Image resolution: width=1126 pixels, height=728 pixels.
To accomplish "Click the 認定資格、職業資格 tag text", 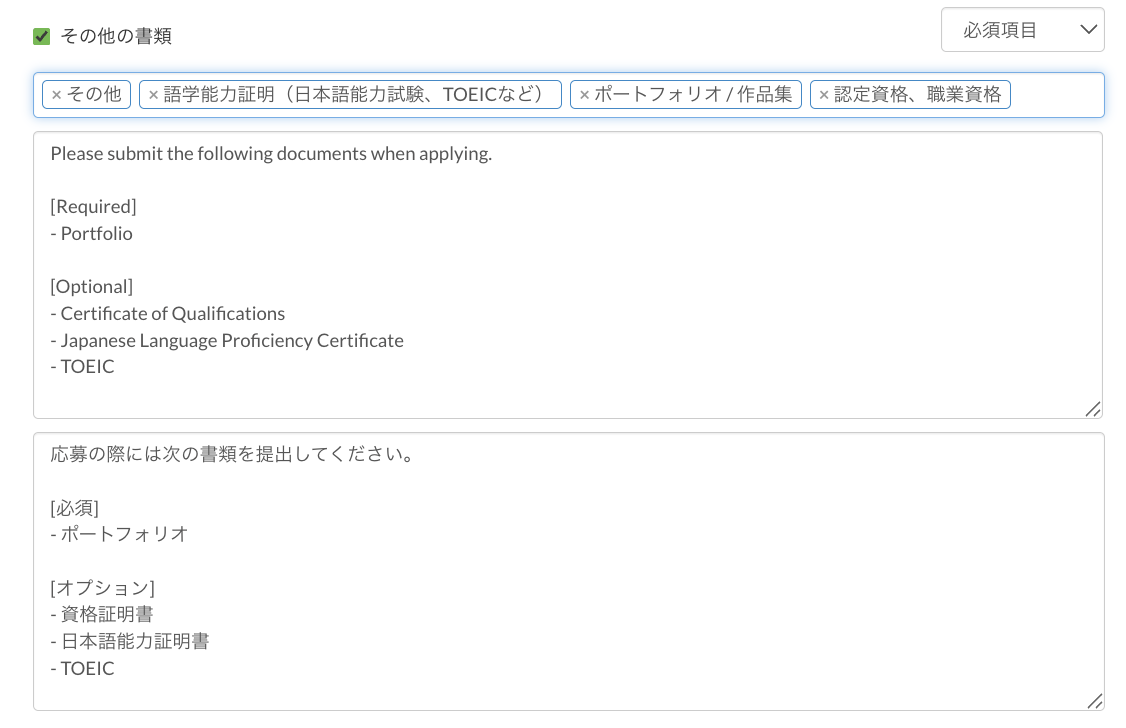I will (917, 95).
